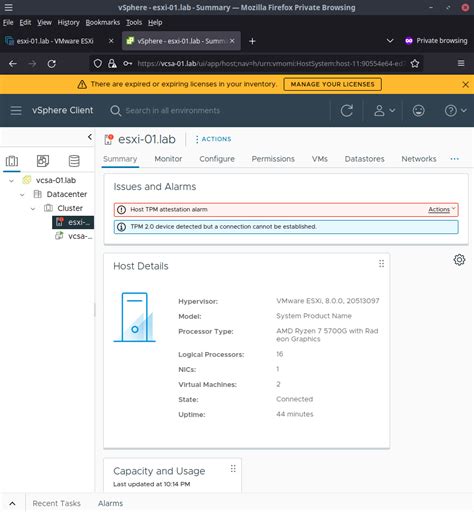Bookmark this page with star icon

[415, 63]
